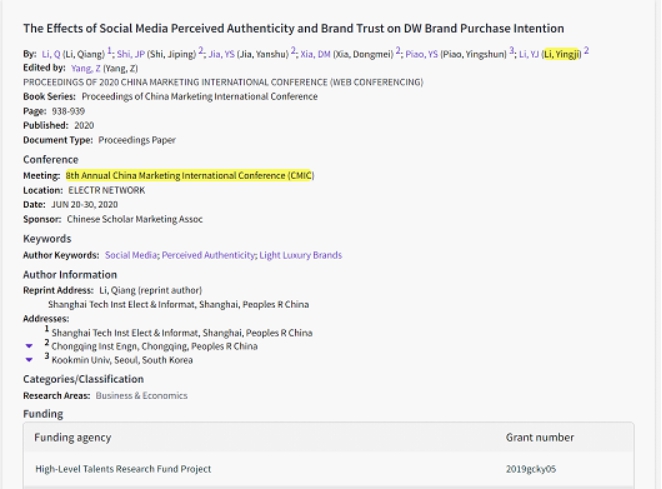The image size is (662, 489).
Task: Open author link Li, YJ
Action: (526, 52)
